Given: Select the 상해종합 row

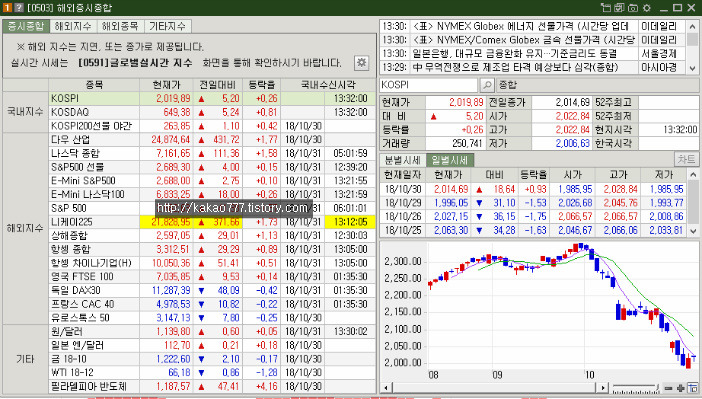Looking at the screenshot, I should click(x=212, y=236).
